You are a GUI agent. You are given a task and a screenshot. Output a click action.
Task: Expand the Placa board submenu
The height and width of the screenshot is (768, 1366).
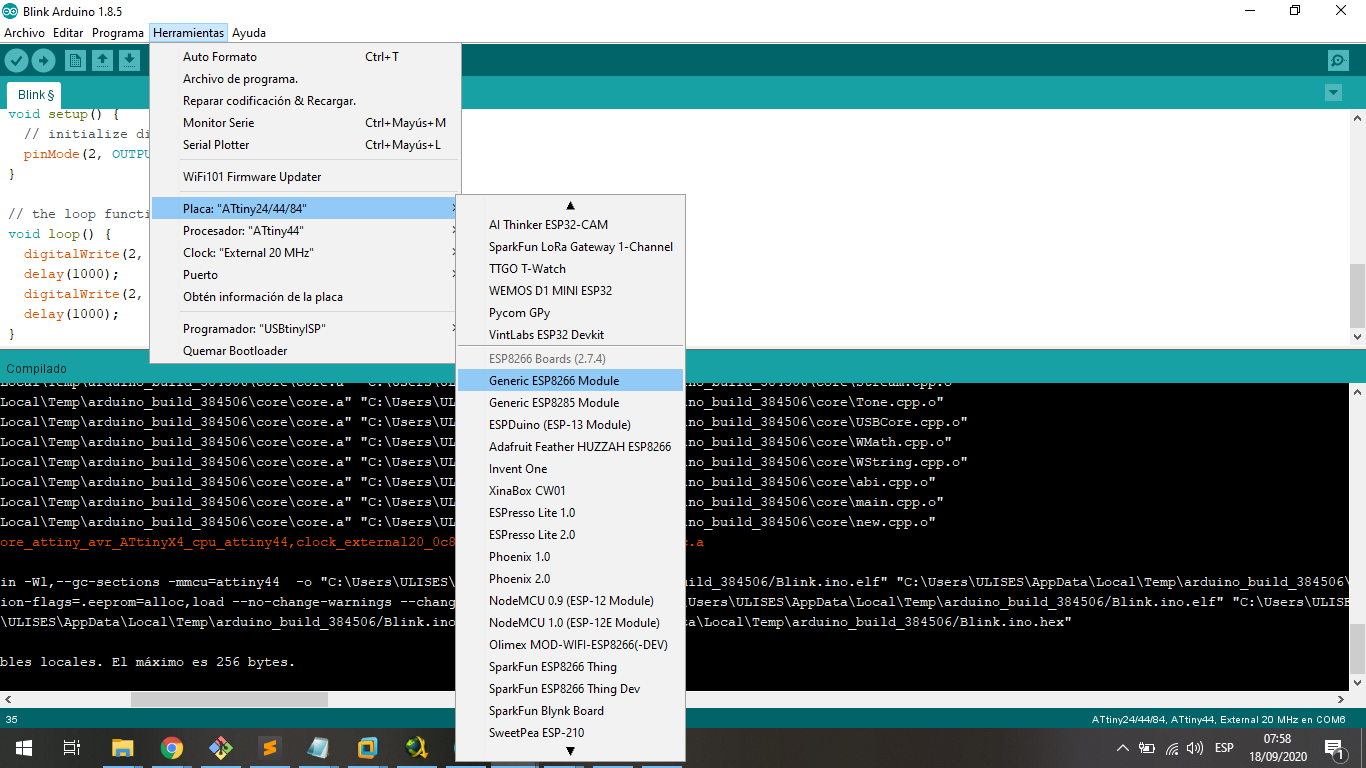click(305, 209)
